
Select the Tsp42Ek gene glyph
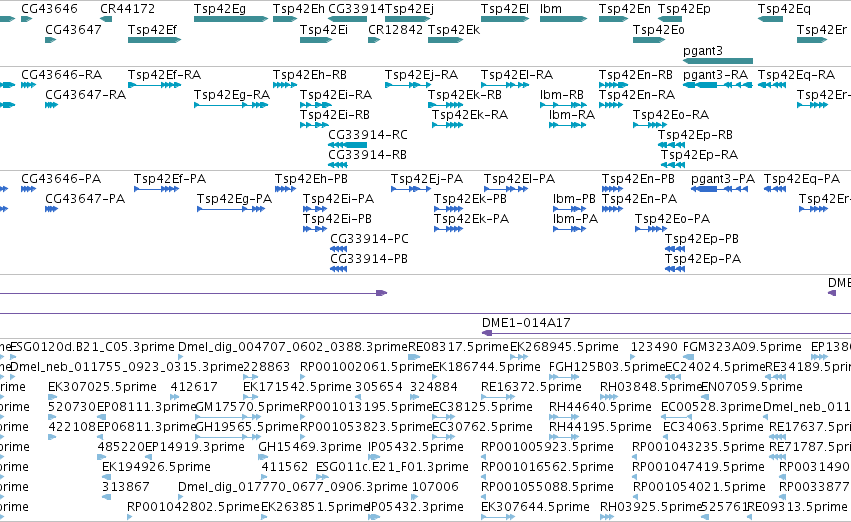coord(445,40)
